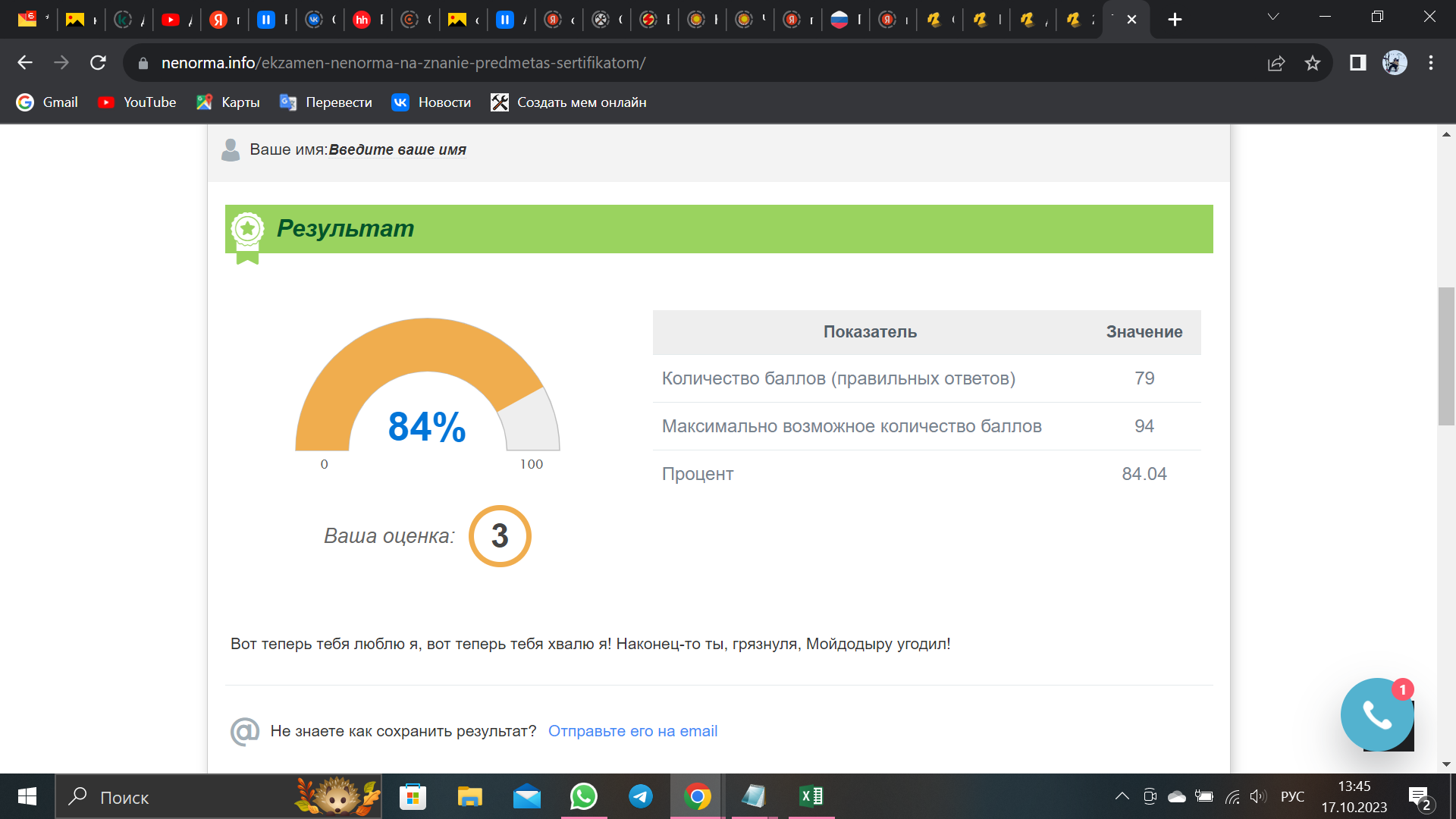Show hidden system tray icons
This screenshot has height=819, width=1456.
click(x=1122, y=796)
